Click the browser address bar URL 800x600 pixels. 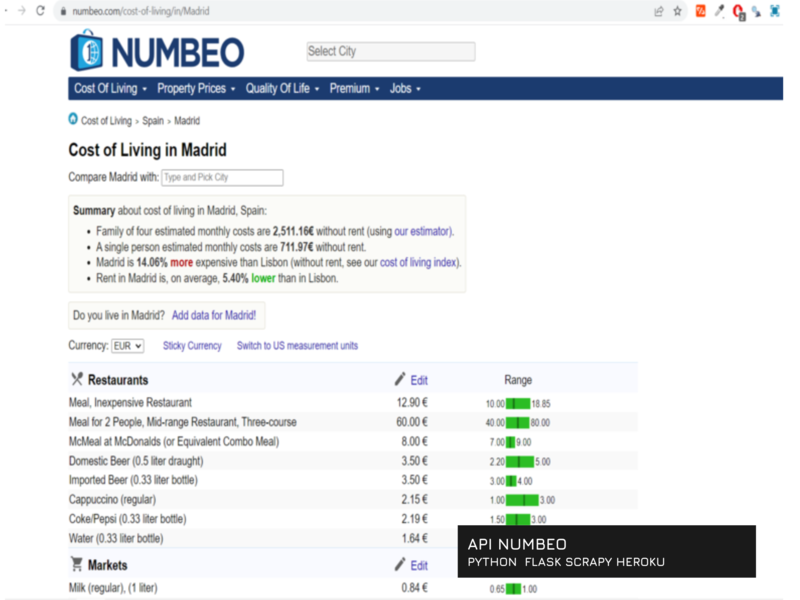coord(141,11)
